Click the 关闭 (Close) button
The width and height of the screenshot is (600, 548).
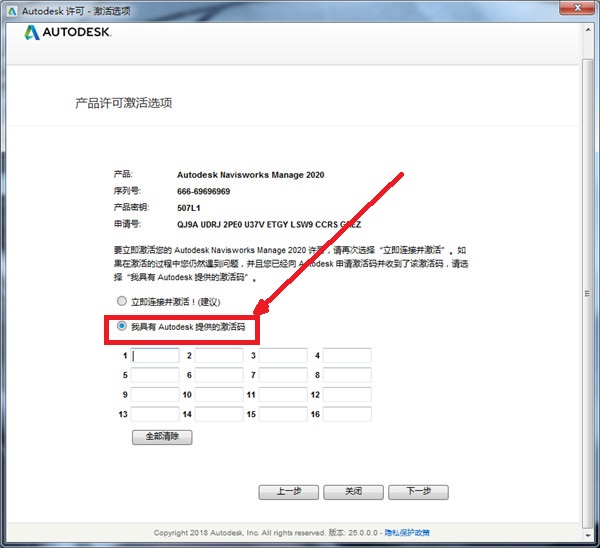coord(353,492)
